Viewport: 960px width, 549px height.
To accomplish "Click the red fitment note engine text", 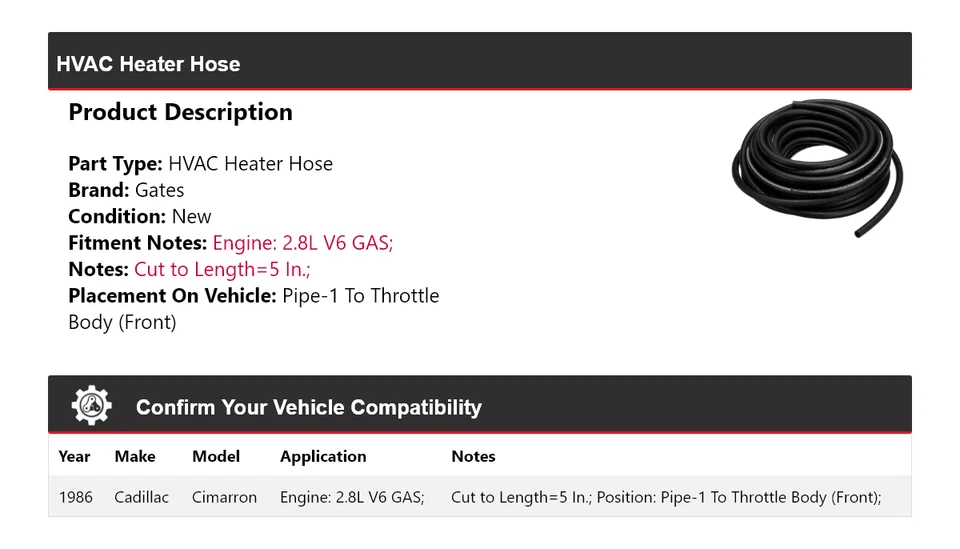I will pyautogui.click(x=303, y=243).
